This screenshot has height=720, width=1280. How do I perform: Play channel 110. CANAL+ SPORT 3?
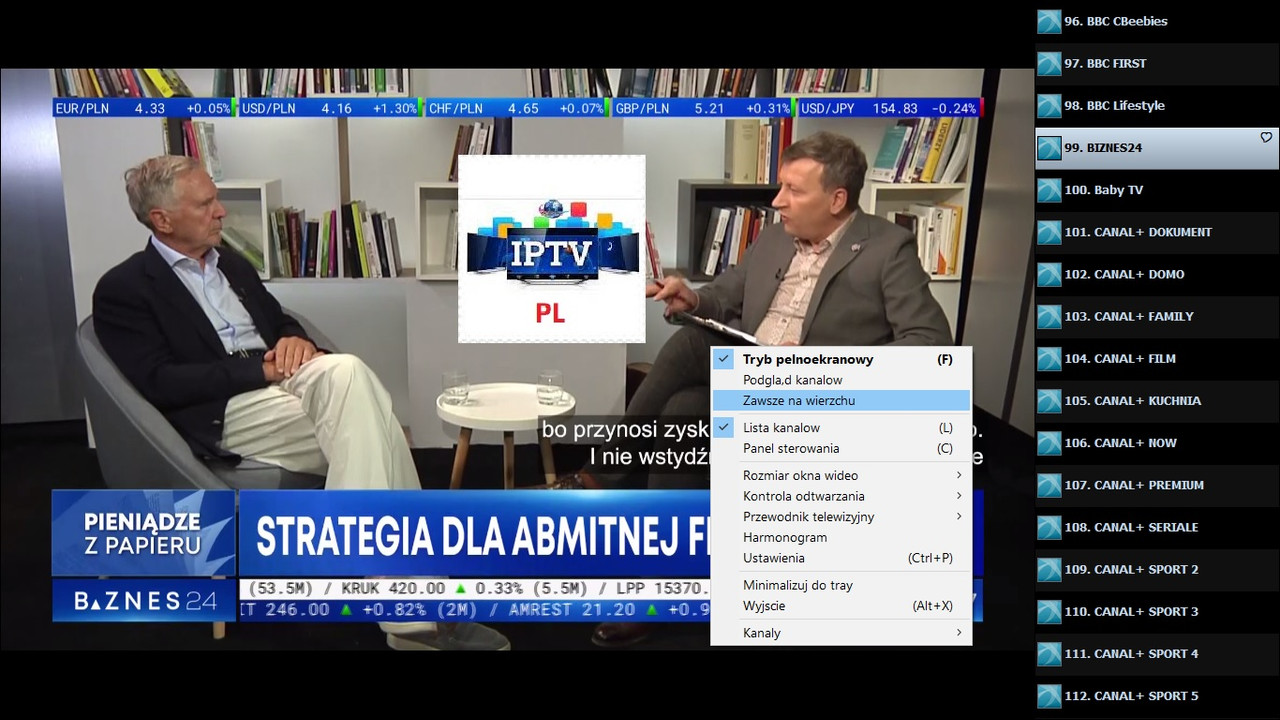click(x=1157, y=612)
